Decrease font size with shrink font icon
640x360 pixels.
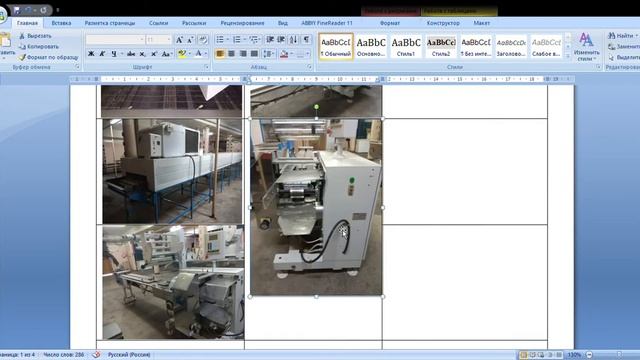coord(191,40)
